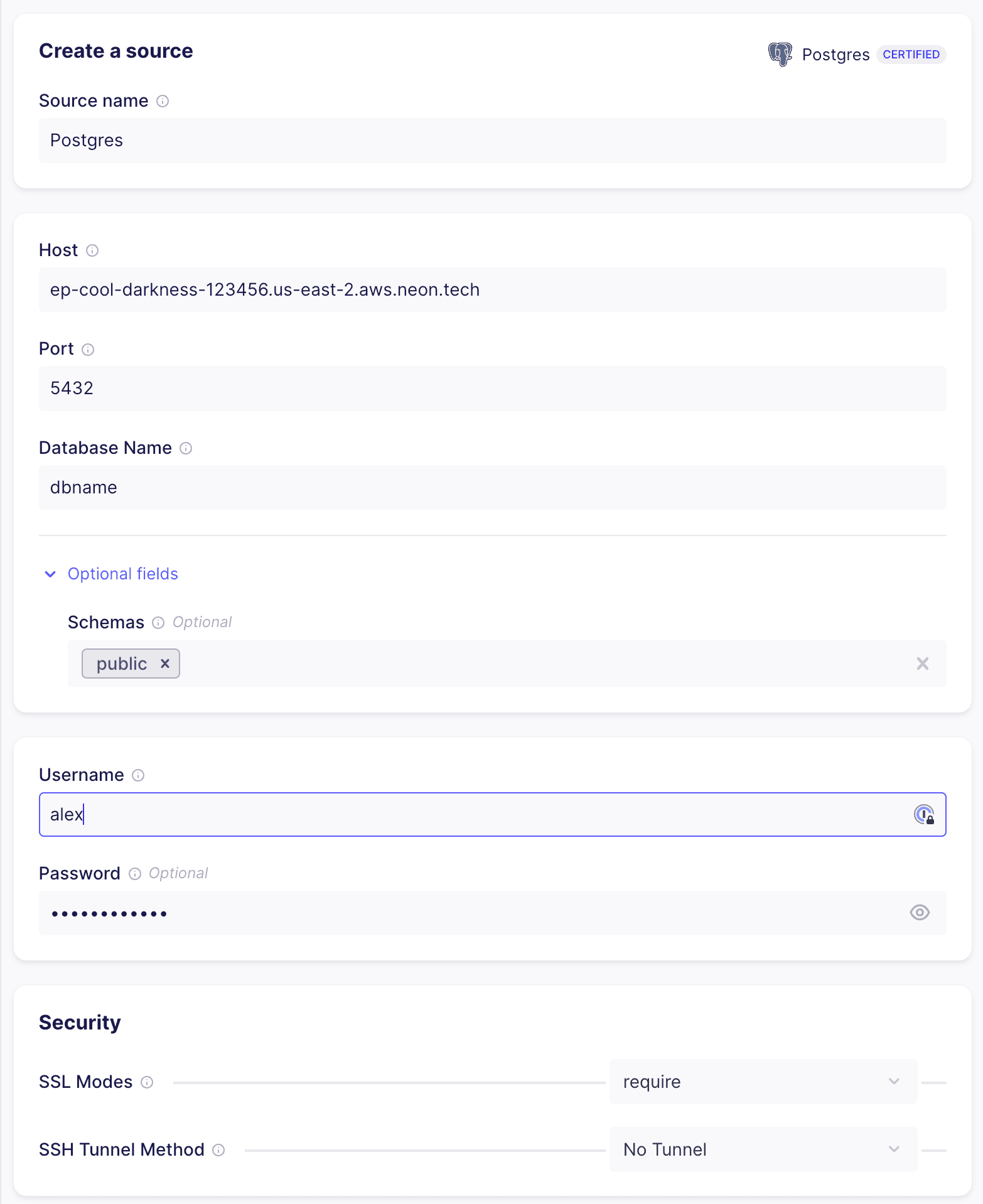
Task: View the Password info tooltip
Action: 135,873
